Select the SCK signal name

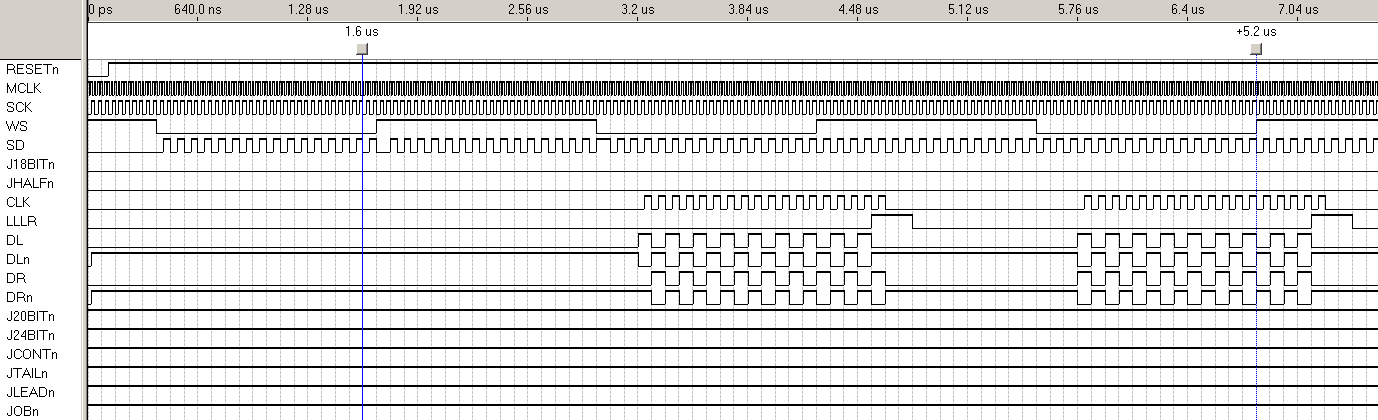click(18, 107)
